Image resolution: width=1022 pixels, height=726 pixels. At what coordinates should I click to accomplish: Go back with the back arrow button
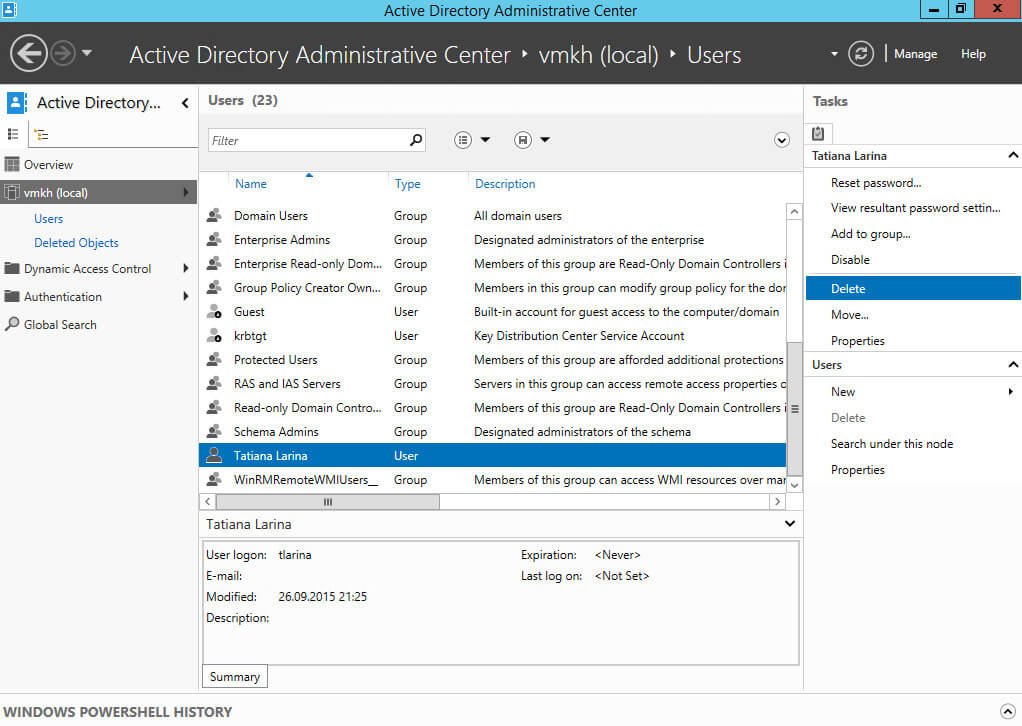29,53
